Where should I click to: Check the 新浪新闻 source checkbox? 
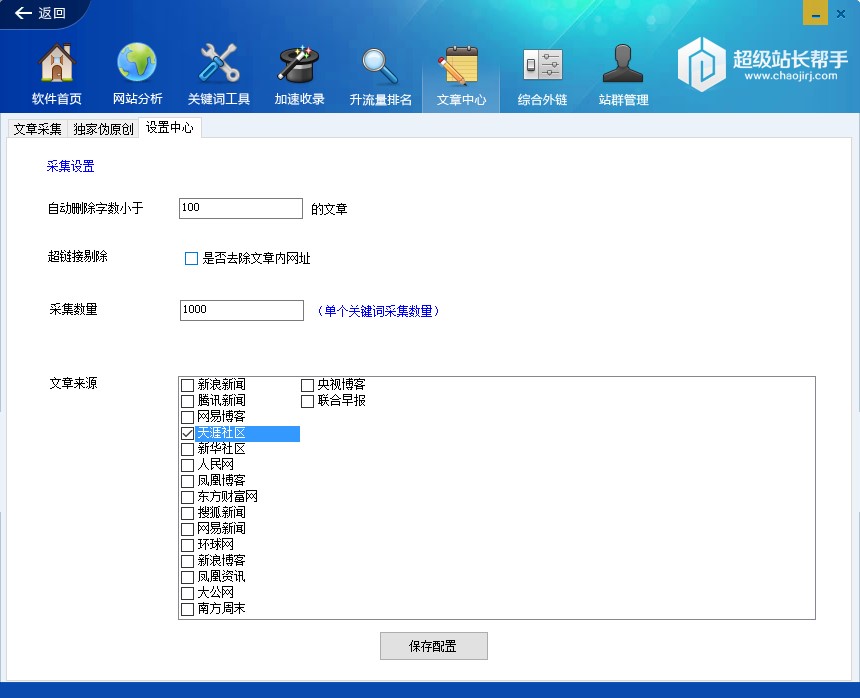point(187,385)
